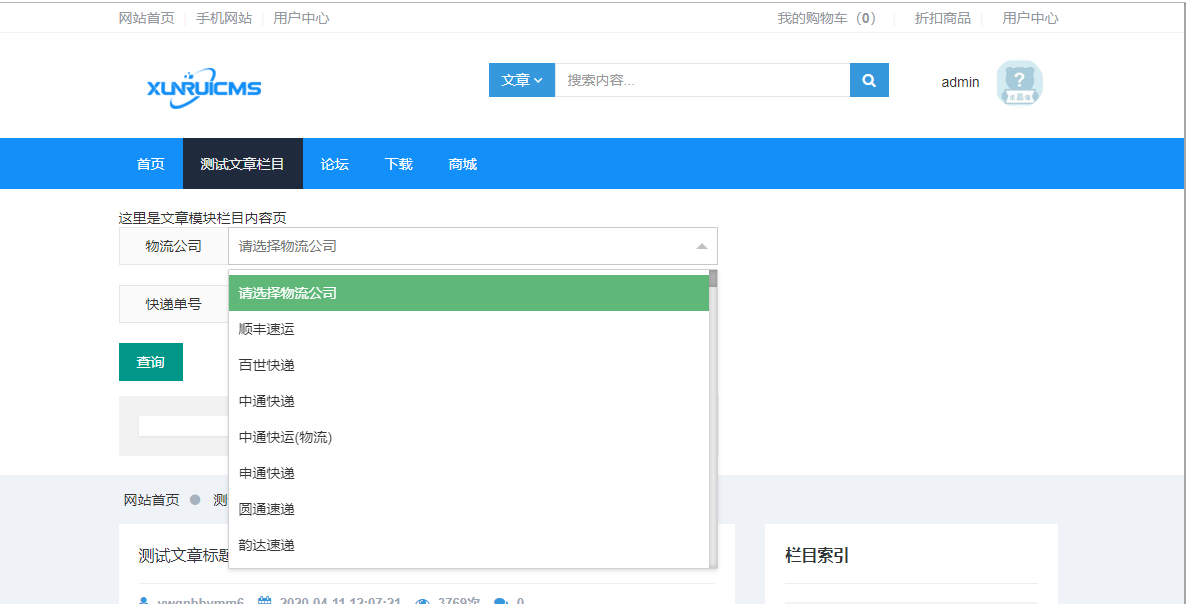Select 顺丰速运 from the list

click(469, 329)
